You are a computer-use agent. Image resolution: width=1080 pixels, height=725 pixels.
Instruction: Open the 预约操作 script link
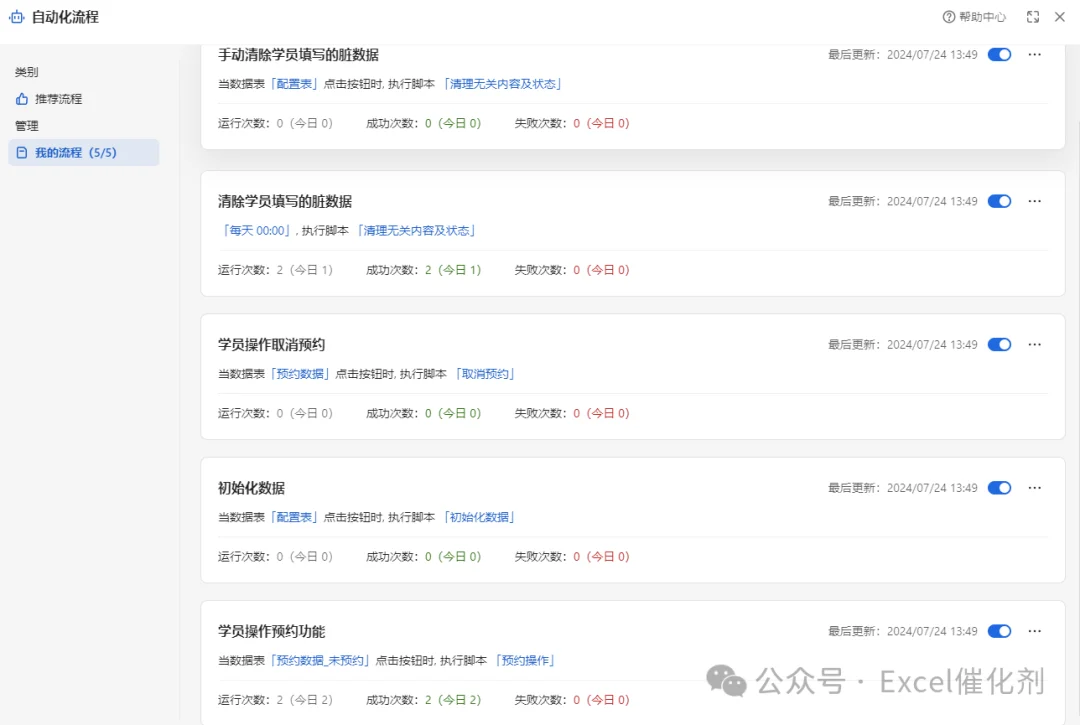tap(526, 660)
